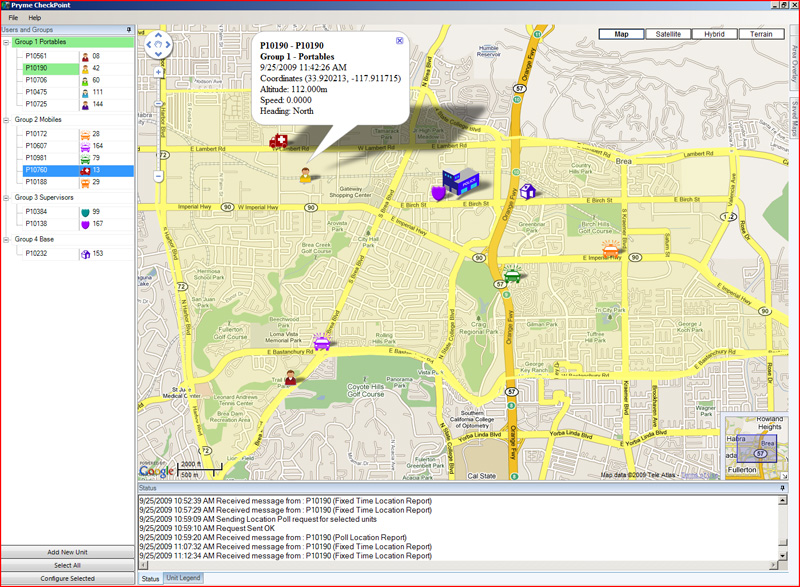Open the Area Overlay side tab

point(794,65)
